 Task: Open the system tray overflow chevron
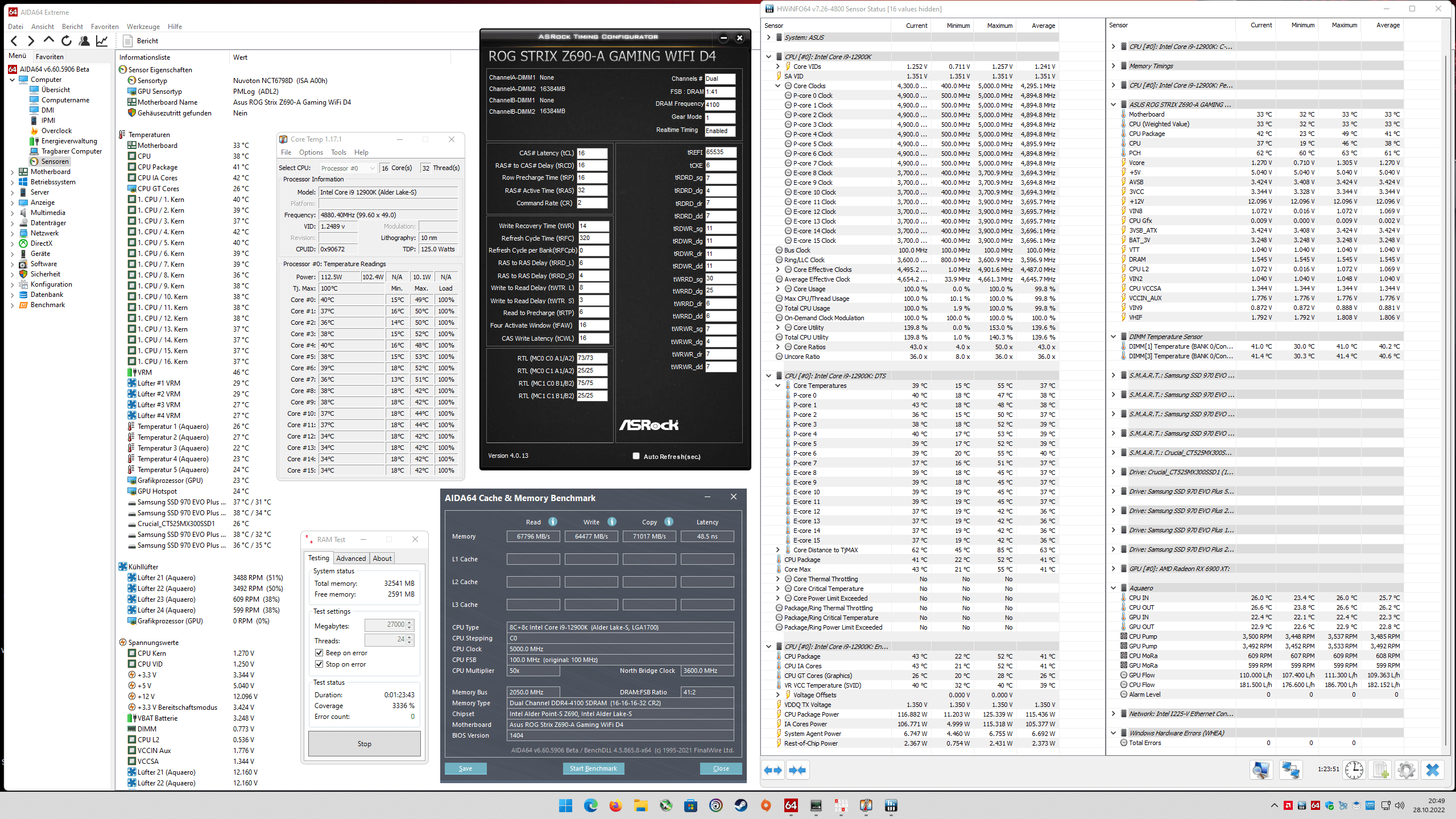1275,805
